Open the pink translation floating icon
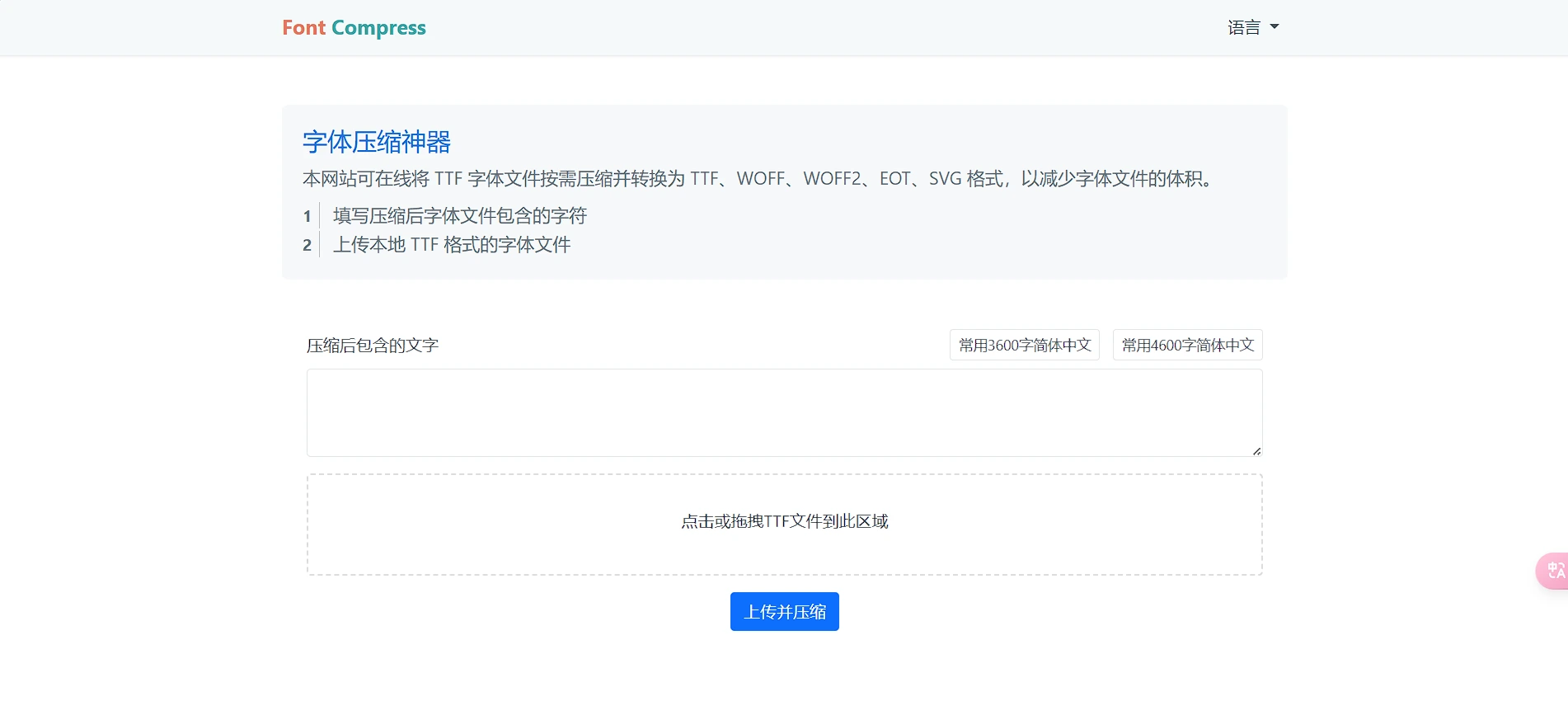 [1553, 571]
